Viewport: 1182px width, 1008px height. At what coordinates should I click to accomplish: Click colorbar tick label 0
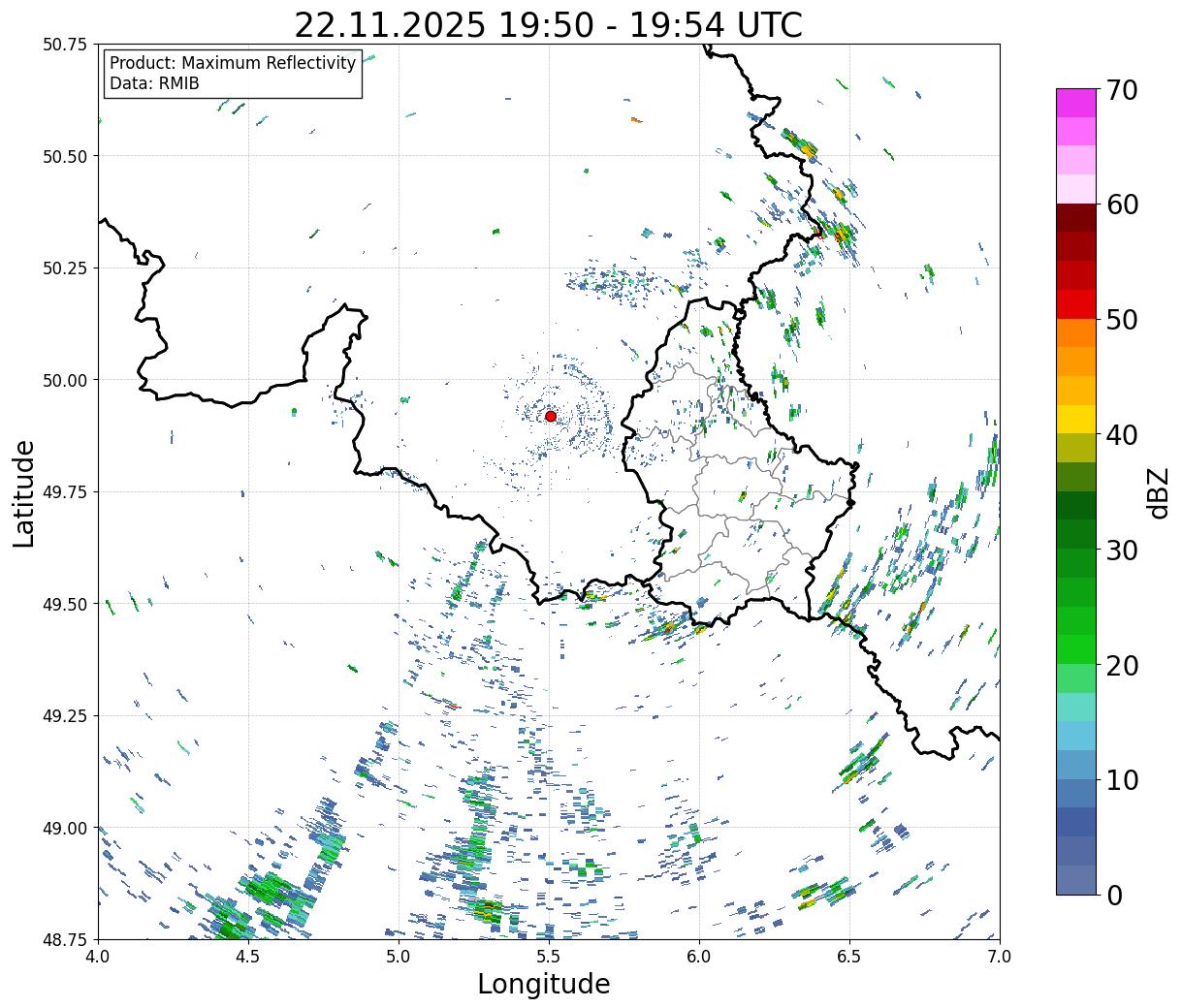click(1114, 895)
